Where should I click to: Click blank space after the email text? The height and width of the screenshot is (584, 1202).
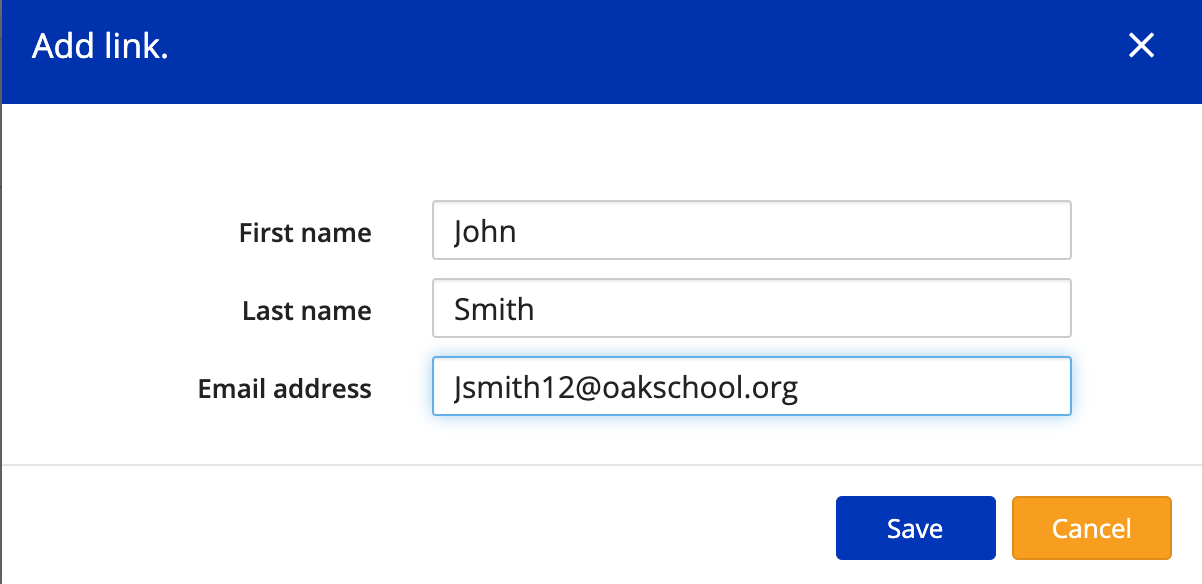[x=940, y=387]
